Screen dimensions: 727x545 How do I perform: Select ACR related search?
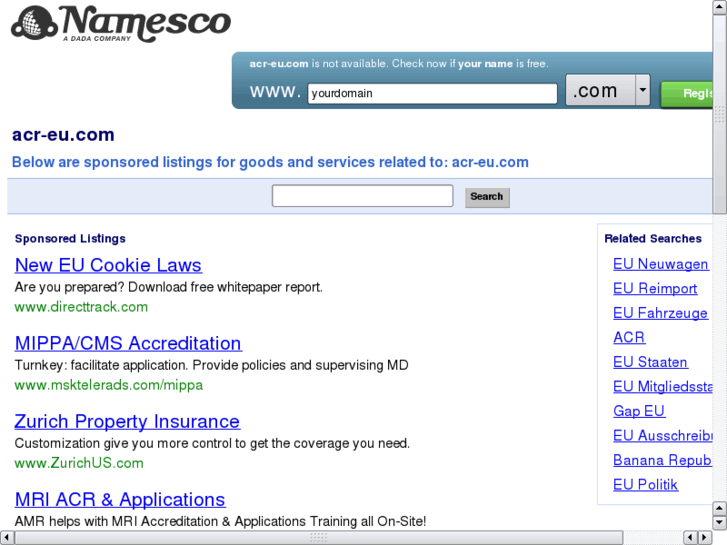tap(629, 337)
